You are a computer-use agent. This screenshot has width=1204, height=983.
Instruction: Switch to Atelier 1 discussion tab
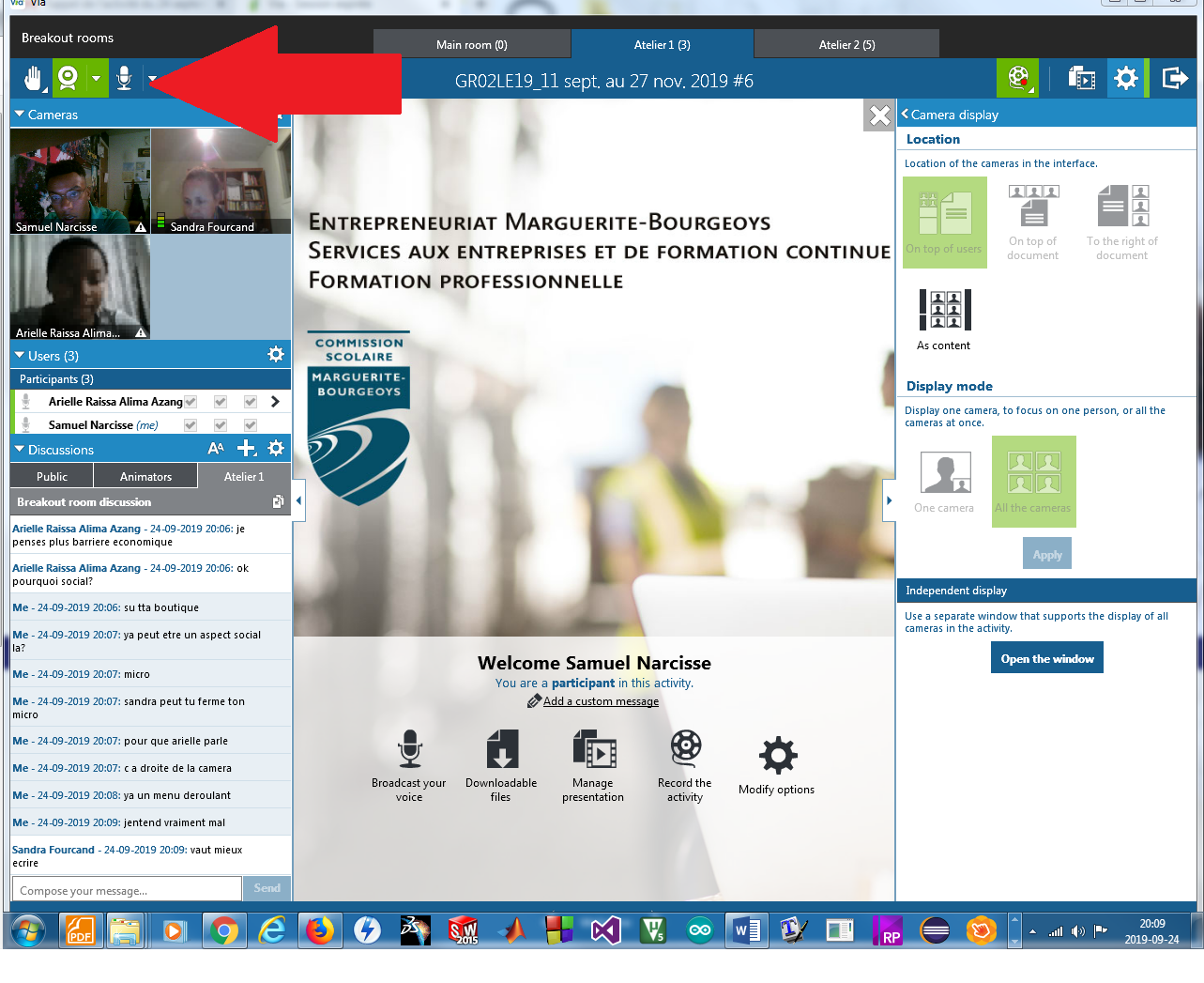pyautogui.click(x=244, y=476)
